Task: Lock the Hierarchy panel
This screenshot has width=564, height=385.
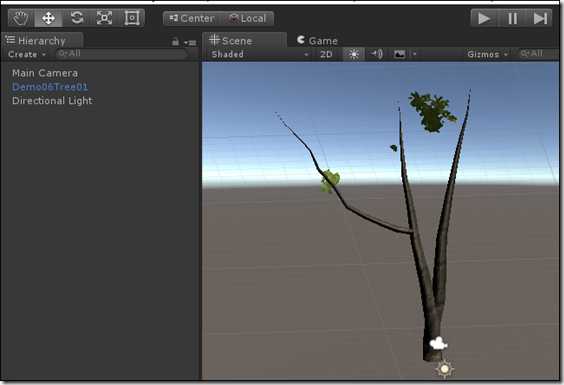Action: pos(175,42)
